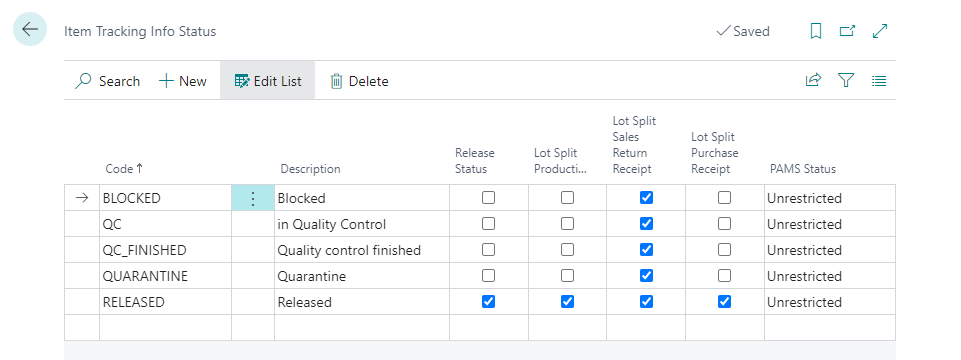Select the QC_FINISHED code cell
The width and height of the screenshot is (961, 360).
tap(165, 250)
